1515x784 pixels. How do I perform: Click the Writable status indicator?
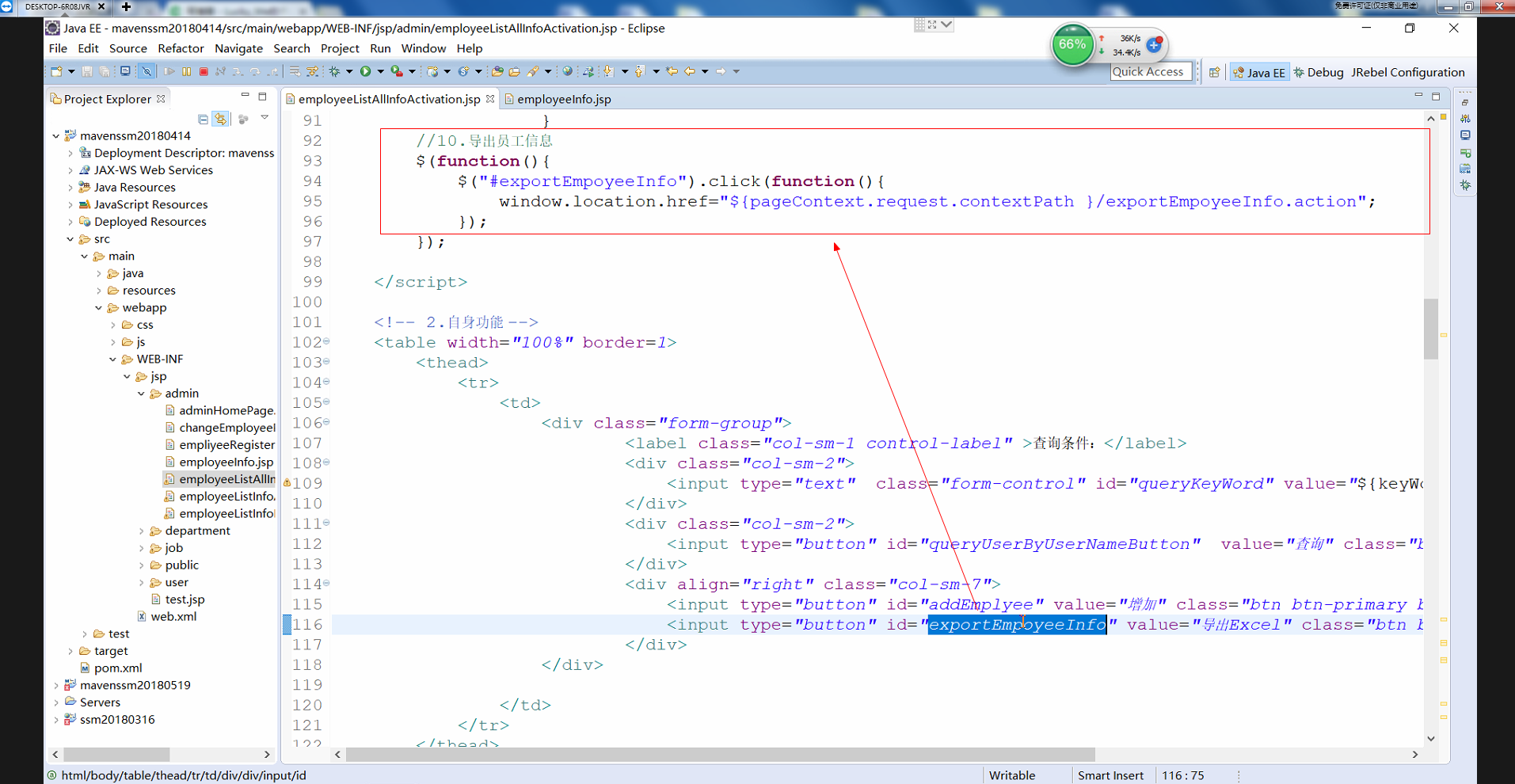(1011, 775)
